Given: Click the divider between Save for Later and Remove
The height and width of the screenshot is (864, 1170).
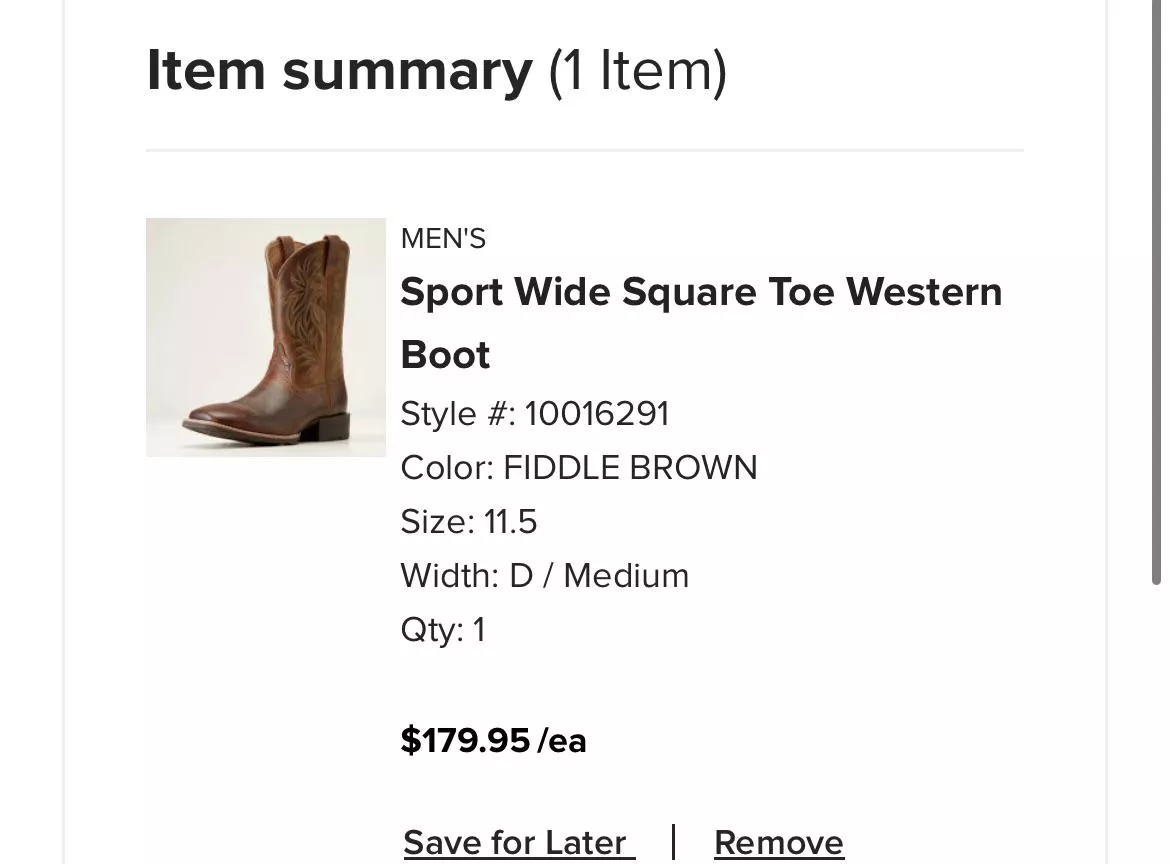Looking at the screenshot, I should [x=674, y=842].
